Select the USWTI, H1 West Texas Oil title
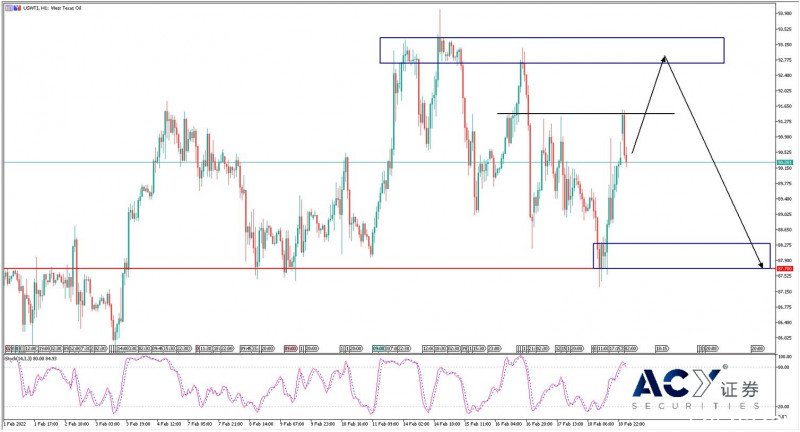 pyautogui.click(x=53, y=8)
